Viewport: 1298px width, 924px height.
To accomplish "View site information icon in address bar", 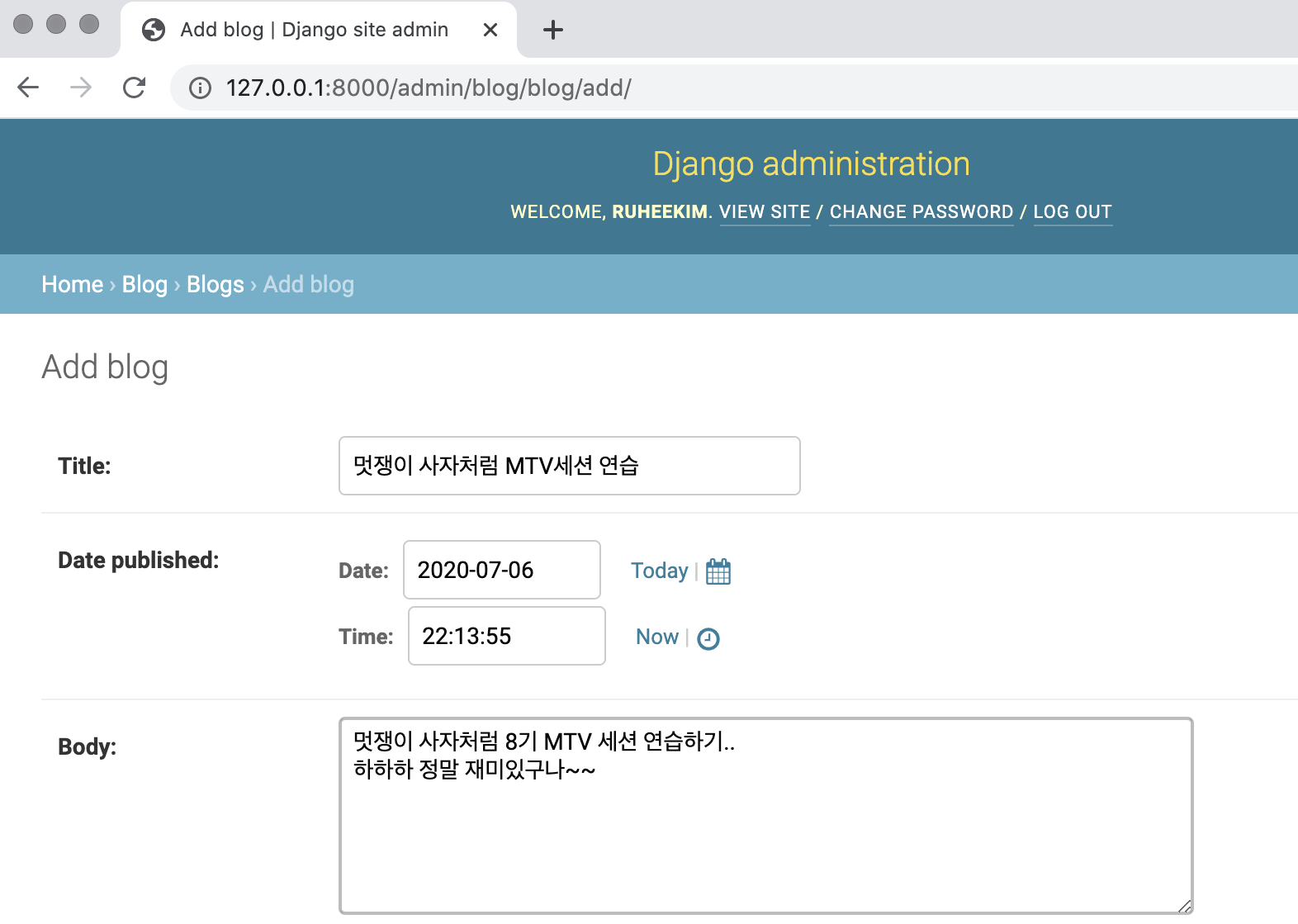I will pyautogui.click(x=201, y=88).
